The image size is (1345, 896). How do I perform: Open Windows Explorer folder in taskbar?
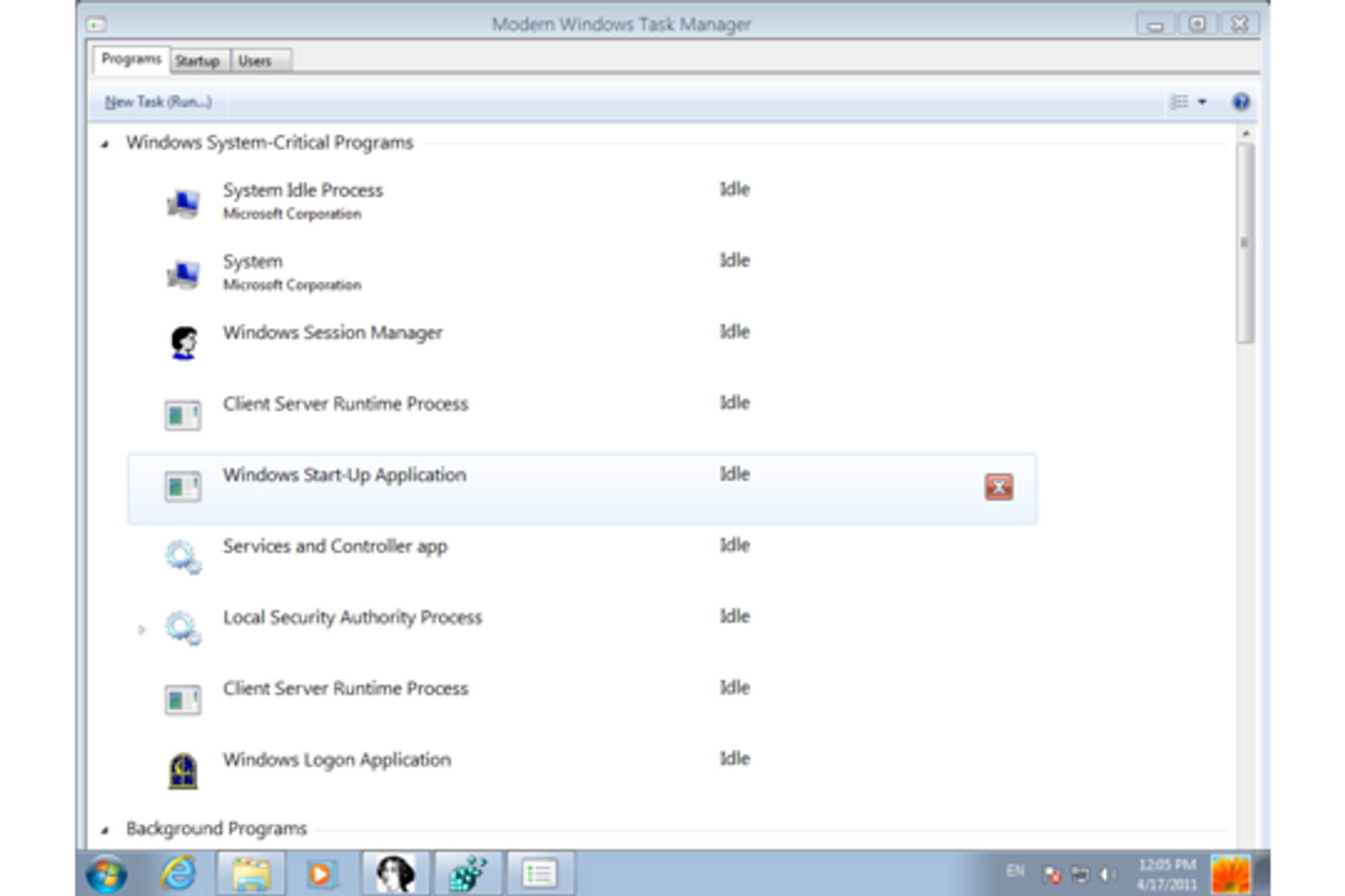(251, 874)
